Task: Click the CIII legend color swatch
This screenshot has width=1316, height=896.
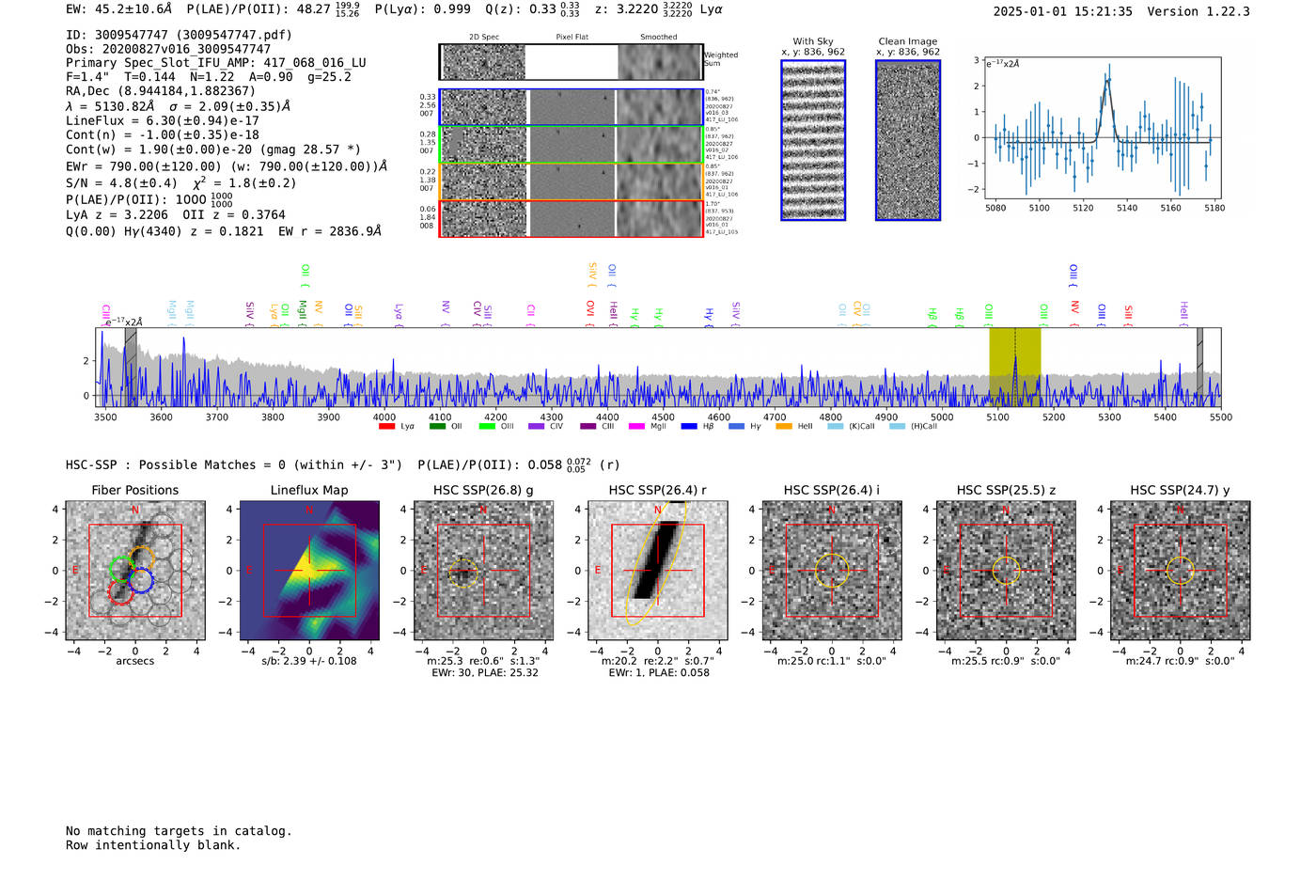Action: (588, 427)
